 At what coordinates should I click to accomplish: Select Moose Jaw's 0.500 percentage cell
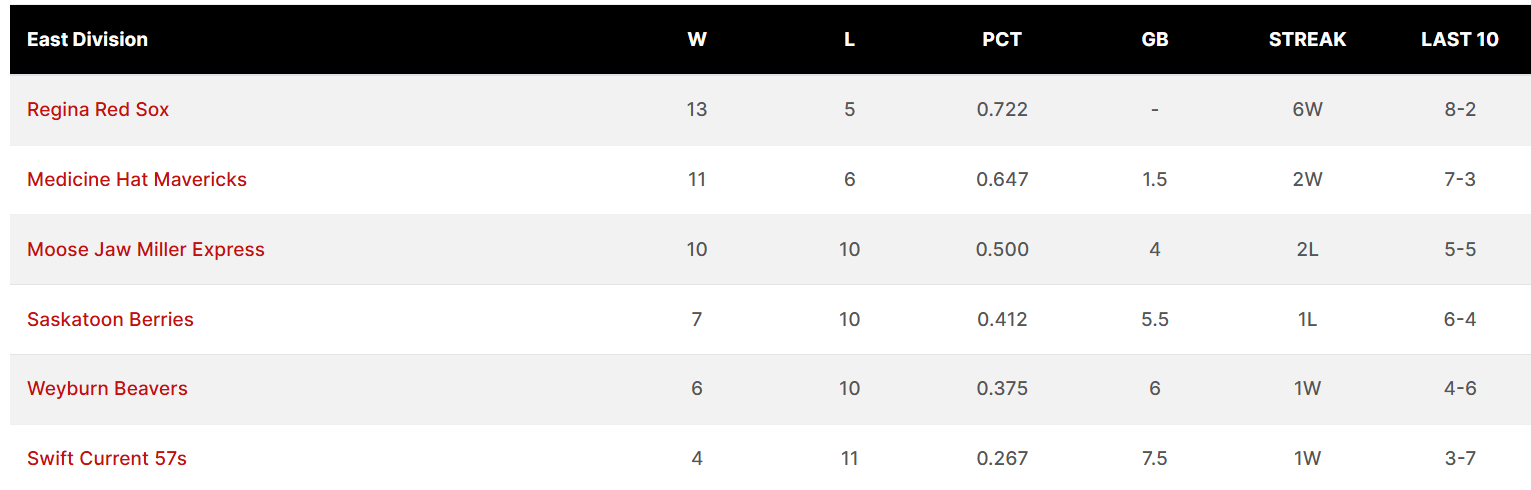pyautogui.click(x=1002, y=250)
